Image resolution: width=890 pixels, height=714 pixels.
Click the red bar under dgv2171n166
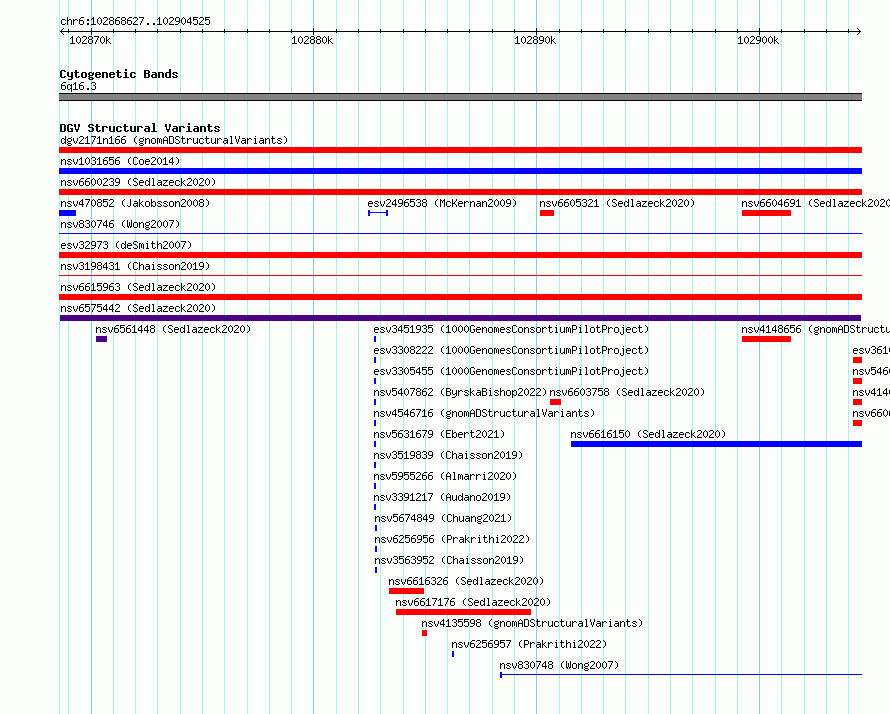[460, 150]
